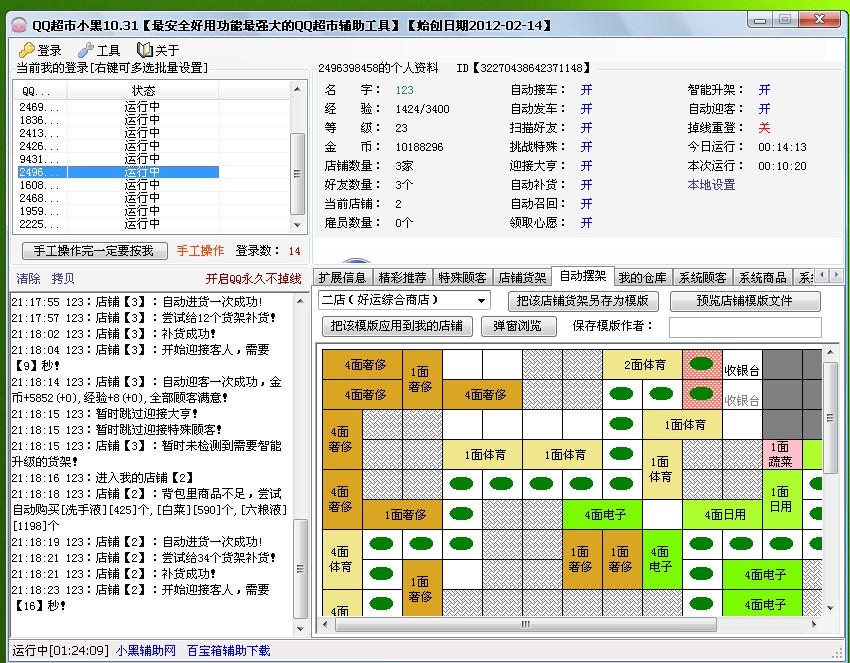850x663 pixels.
Task: Click the 1面奢侈 shelf beside 4面奢侈 top row
Action: click(422, 379)
